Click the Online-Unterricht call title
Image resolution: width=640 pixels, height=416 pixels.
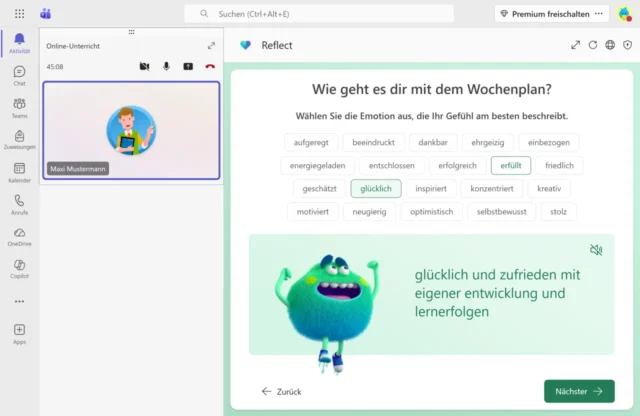[73, 46]
